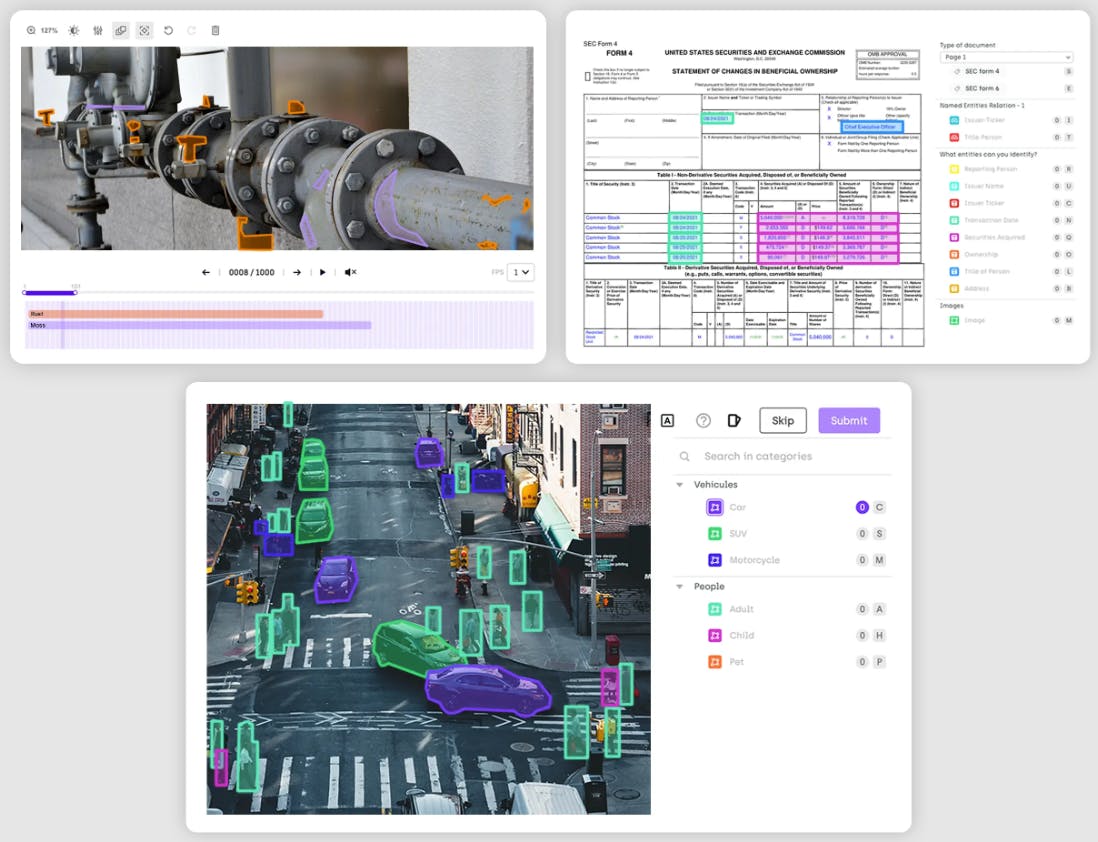
Task: Click the SUV shortcut key S badge
Action: [880, 534]
